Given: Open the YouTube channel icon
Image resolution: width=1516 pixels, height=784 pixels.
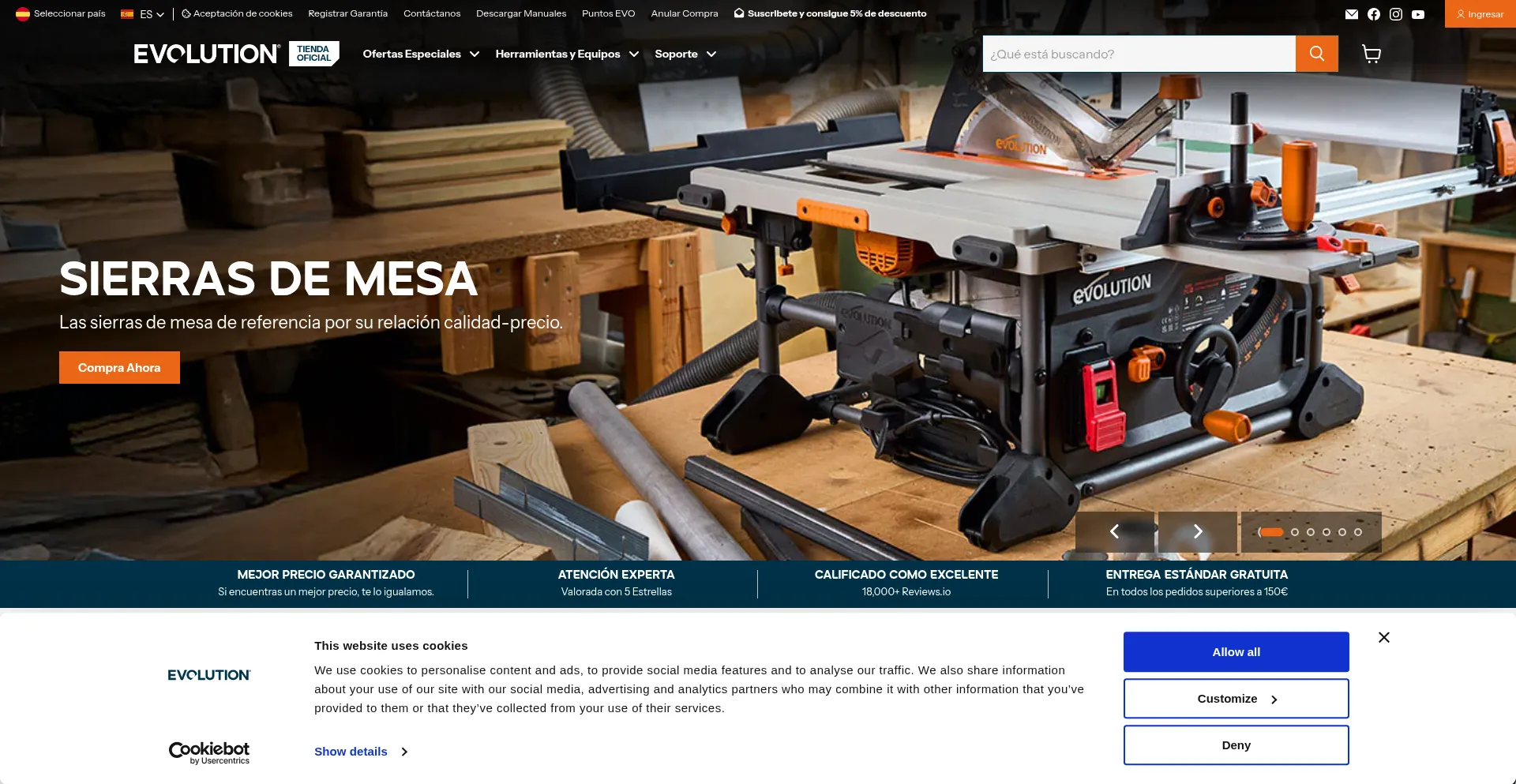Looking at the screenshot, I should tap(1418, 14).
